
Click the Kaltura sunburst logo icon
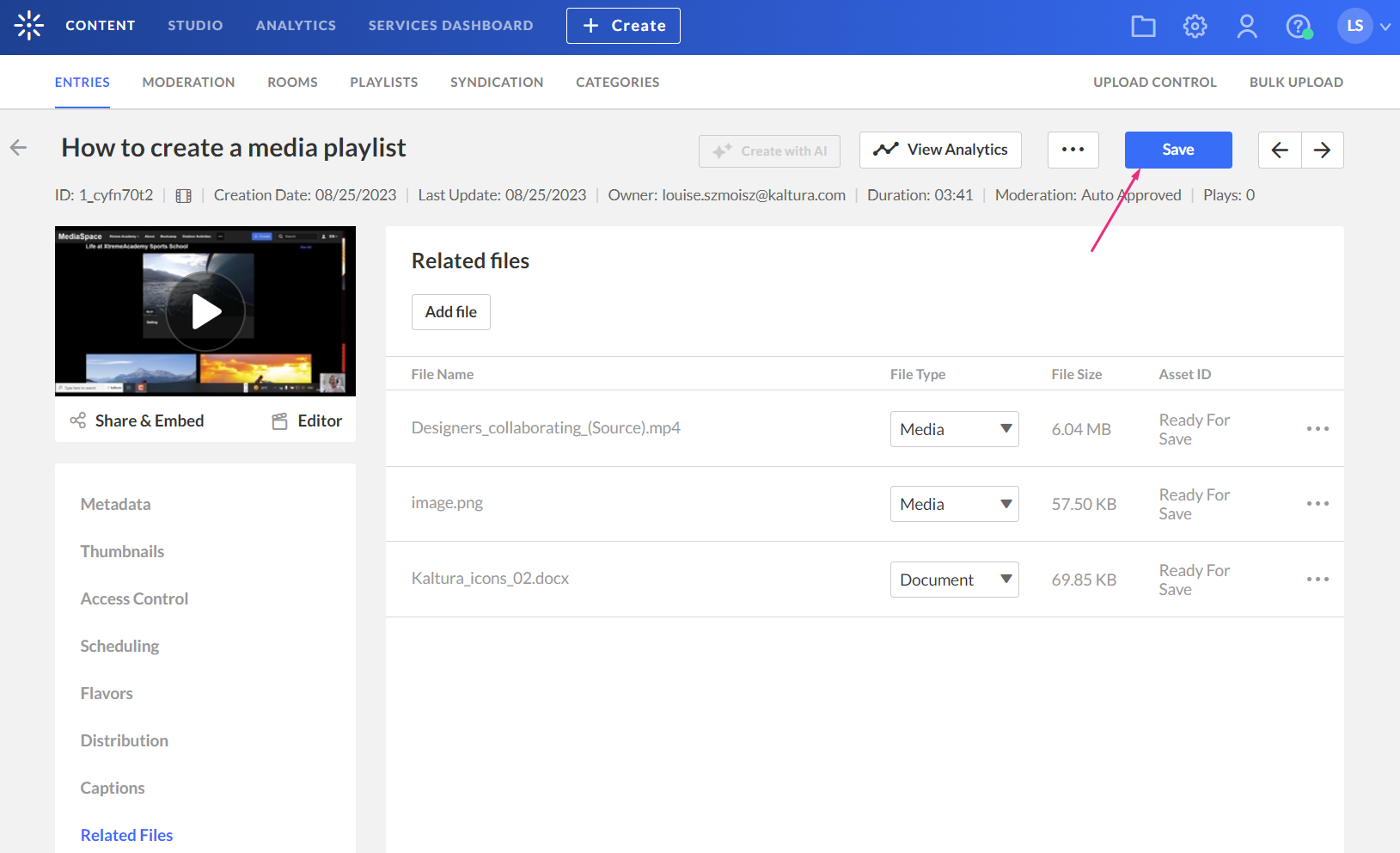[x=29, y=26]
